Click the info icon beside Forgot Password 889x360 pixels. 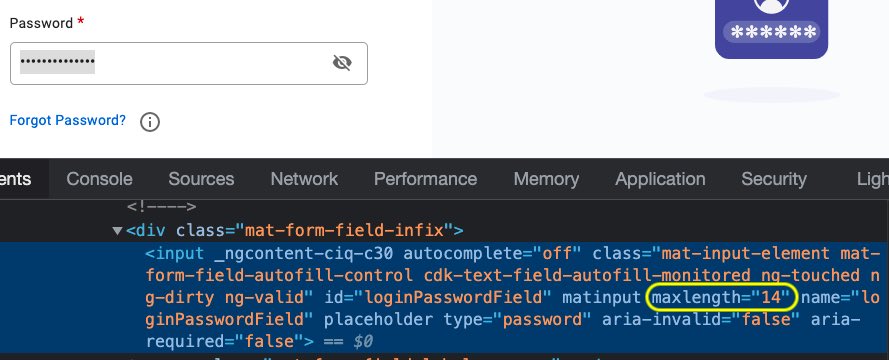tap(150, 122)
